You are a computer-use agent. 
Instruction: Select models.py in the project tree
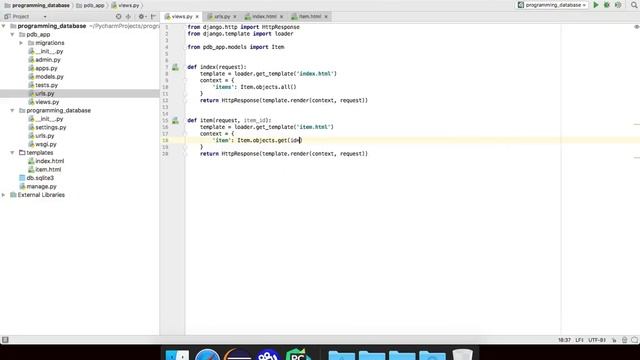coord(46,77)
